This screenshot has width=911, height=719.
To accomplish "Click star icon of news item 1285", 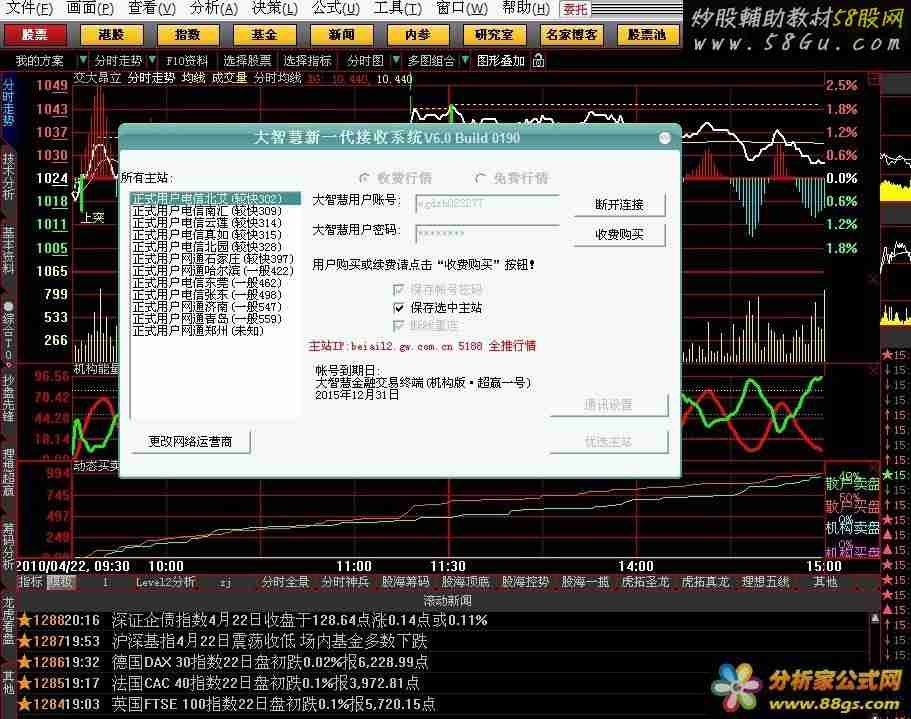I will click(24, 683).
